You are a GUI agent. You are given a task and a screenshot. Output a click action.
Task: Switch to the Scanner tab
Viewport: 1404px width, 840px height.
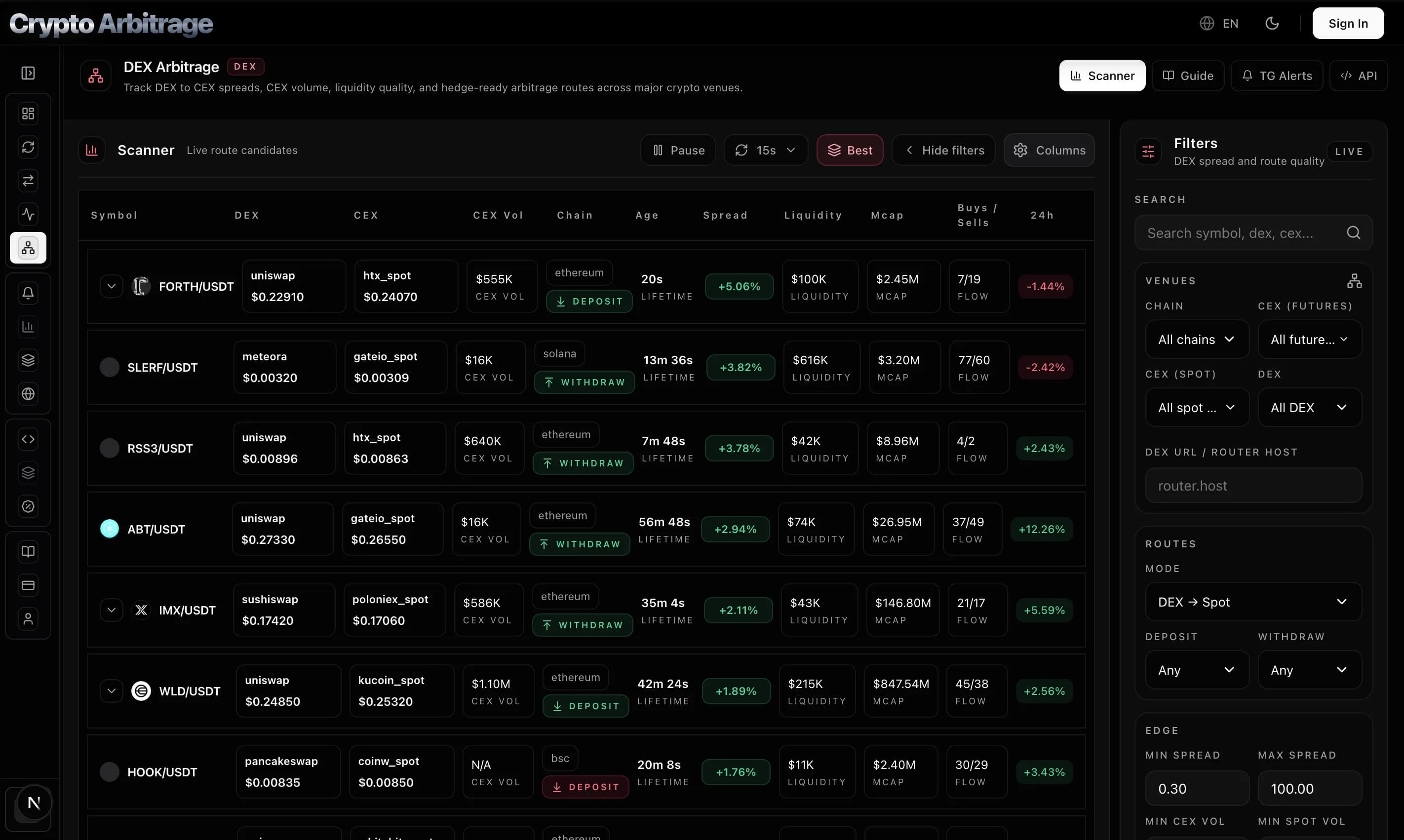[1102, 76]
